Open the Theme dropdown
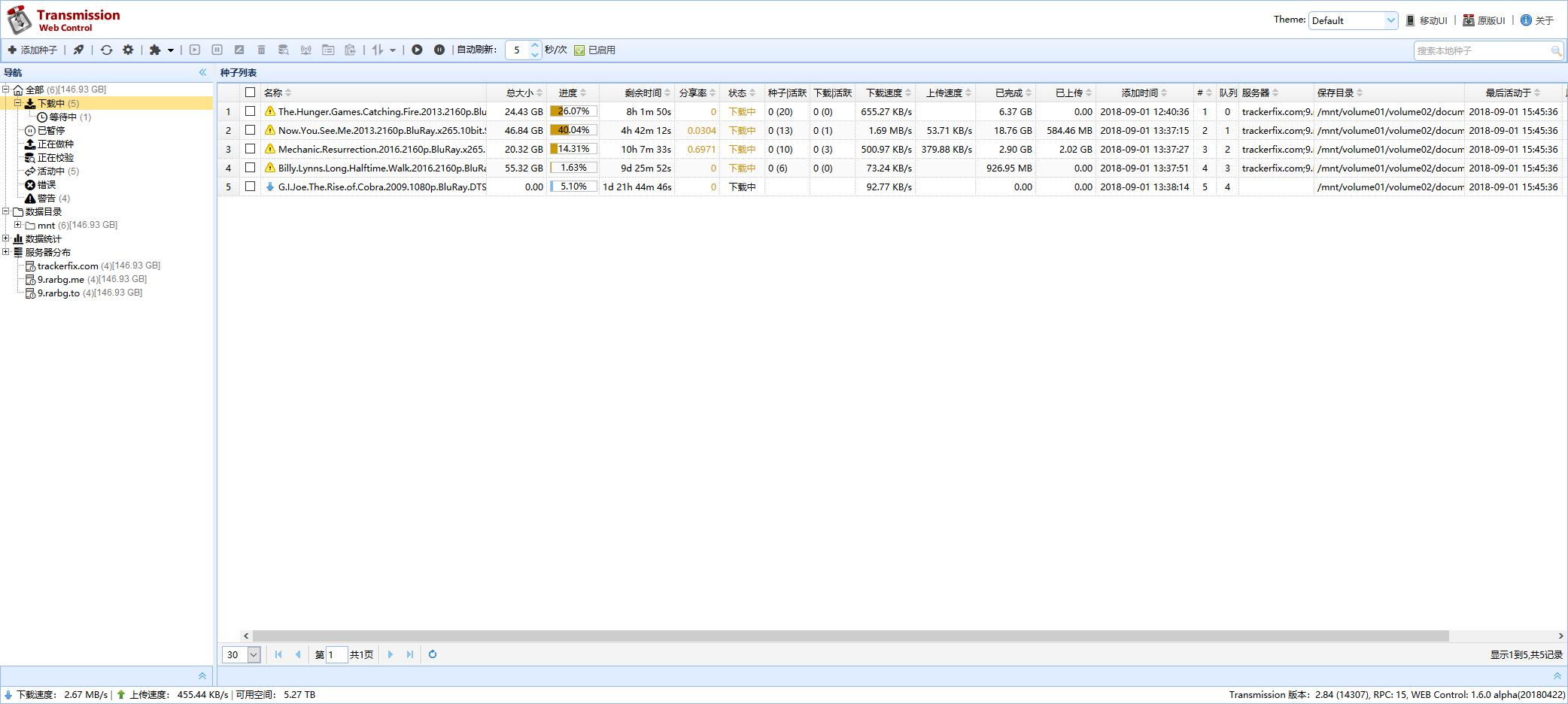The width and height of the screenshot is (1568, 704). (x=1353, y=20)
